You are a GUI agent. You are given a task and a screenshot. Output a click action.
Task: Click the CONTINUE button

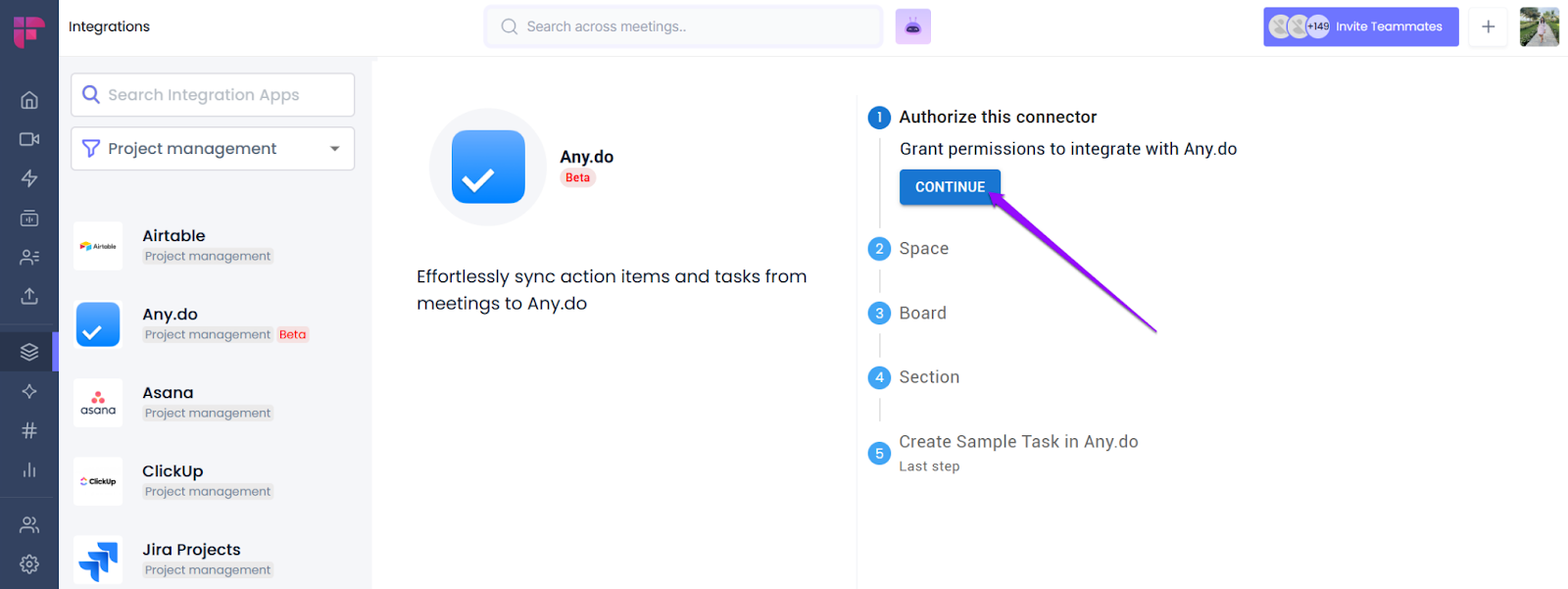click(950, 187)
